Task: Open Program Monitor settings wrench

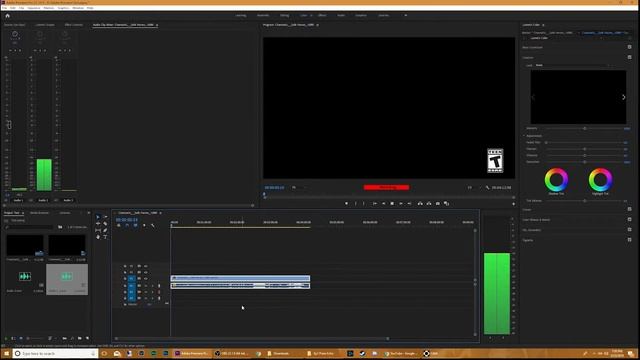Action: coord(487,187)
